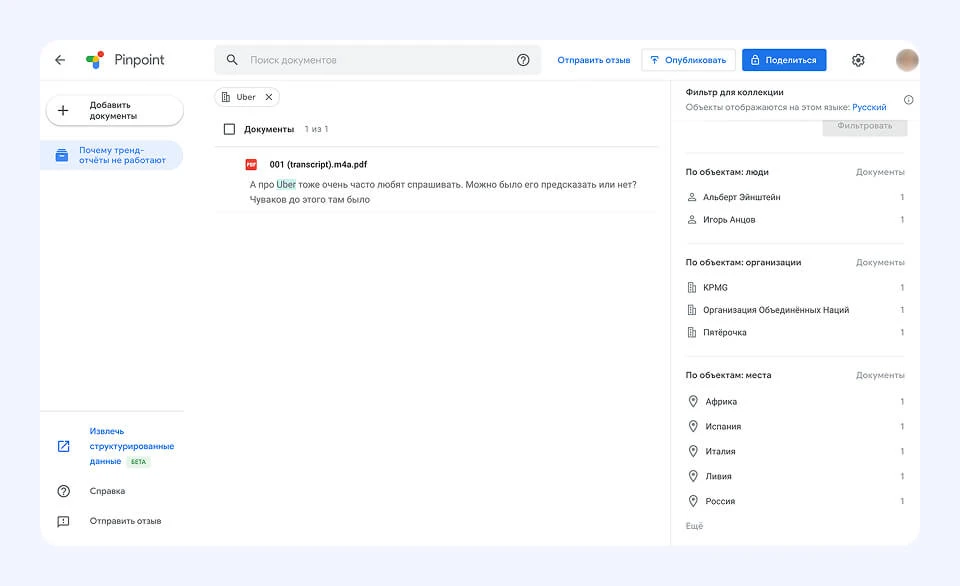Click the Фильтровать button
The width and height of the screenshot is (960, 586).
pyautogui.click(x=864, y=126)
